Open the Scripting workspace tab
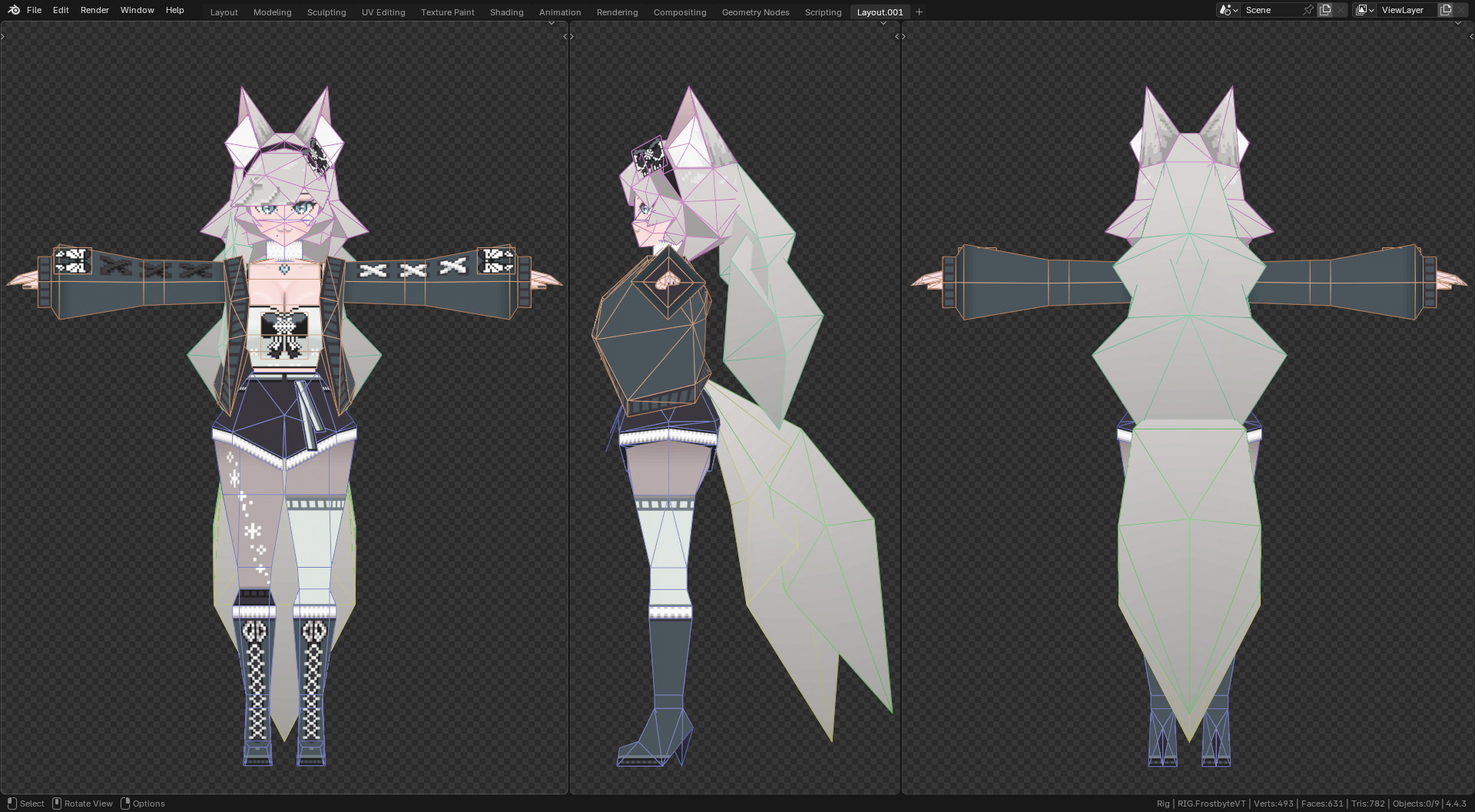The image size is (1475, 812). (x=823, y=12)
